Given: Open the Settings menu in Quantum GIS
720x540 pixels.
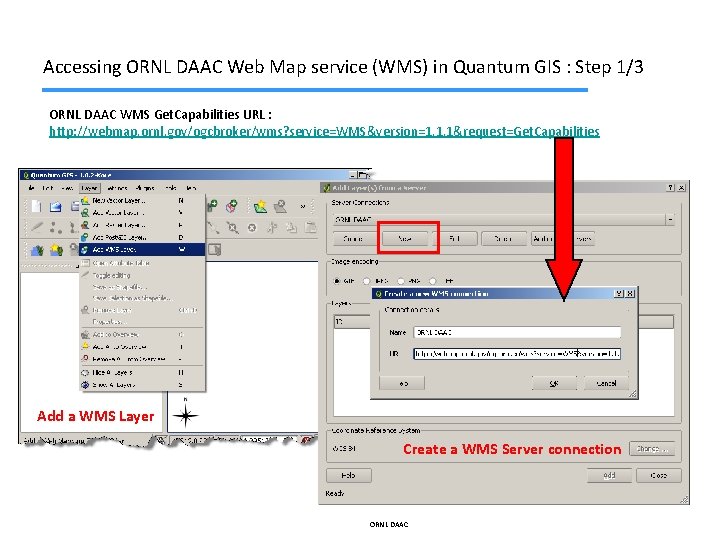Looking at the screenshot, I should point(117,188).
